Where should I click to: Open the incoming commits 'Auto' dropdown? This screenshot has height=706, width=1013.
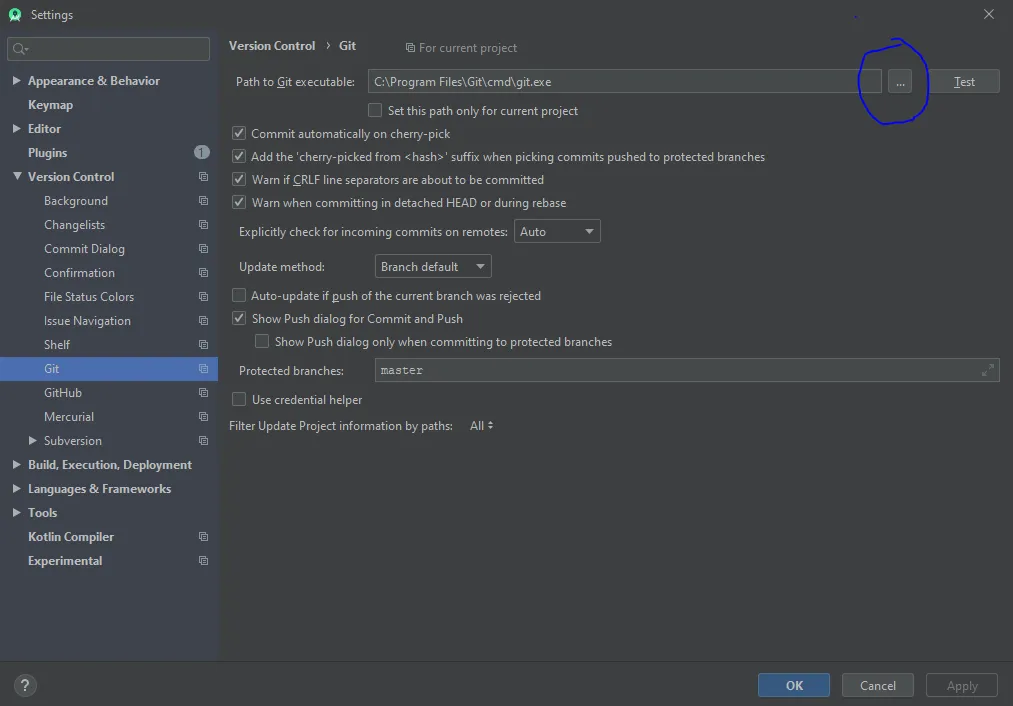coord(557,231)
